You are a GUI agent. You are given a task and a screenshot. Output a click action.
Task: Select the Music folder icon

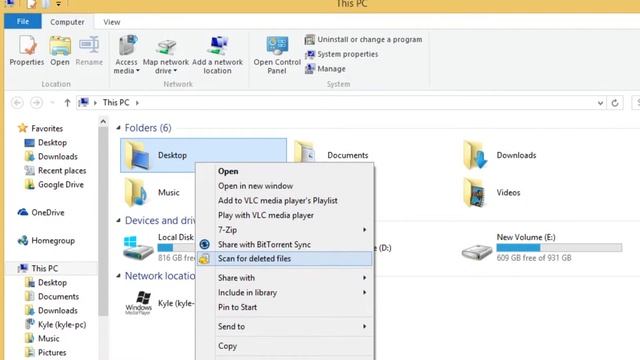point(136,192)
